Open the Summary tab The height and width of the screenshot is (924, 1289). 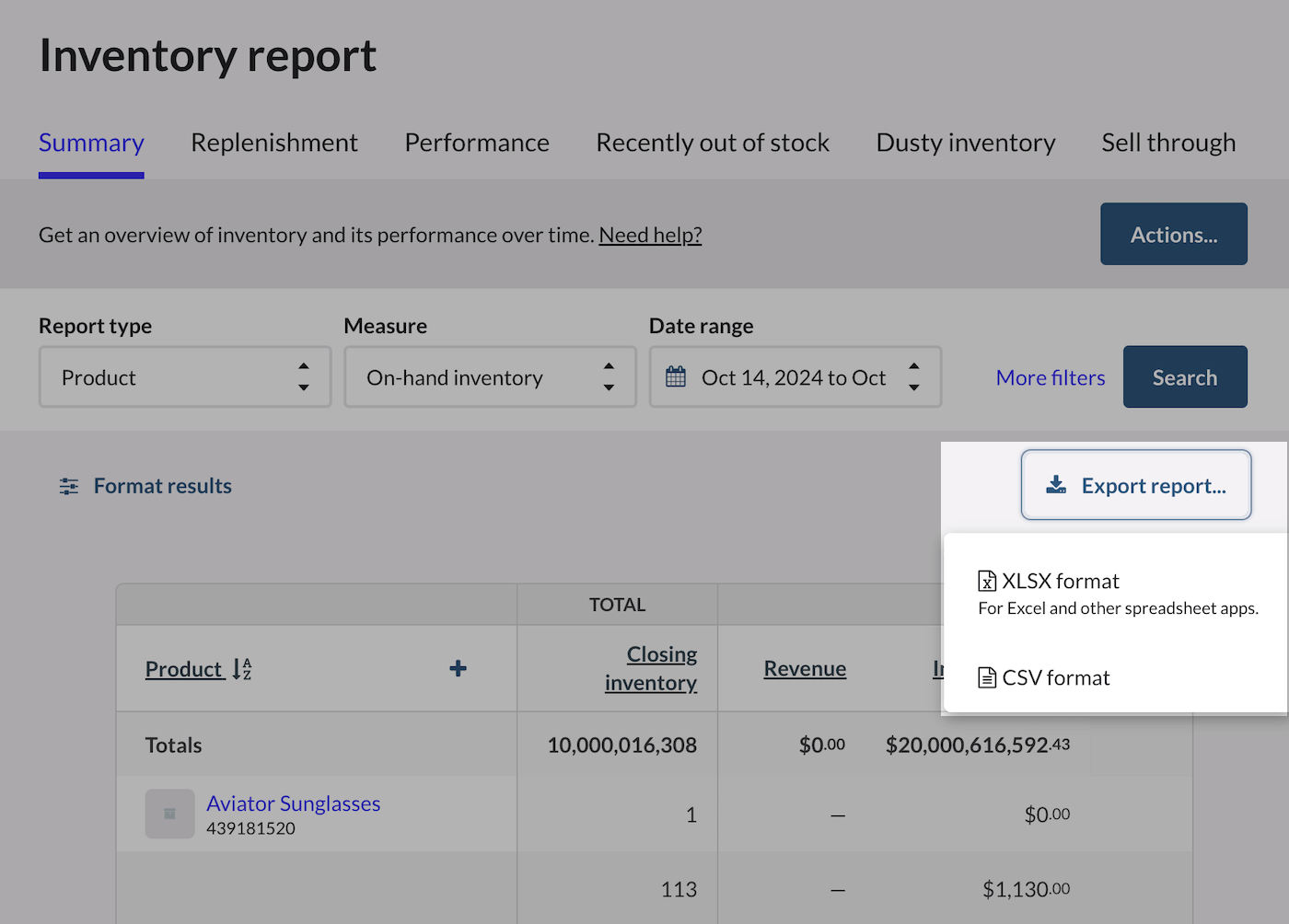click(x=91, y=143)
